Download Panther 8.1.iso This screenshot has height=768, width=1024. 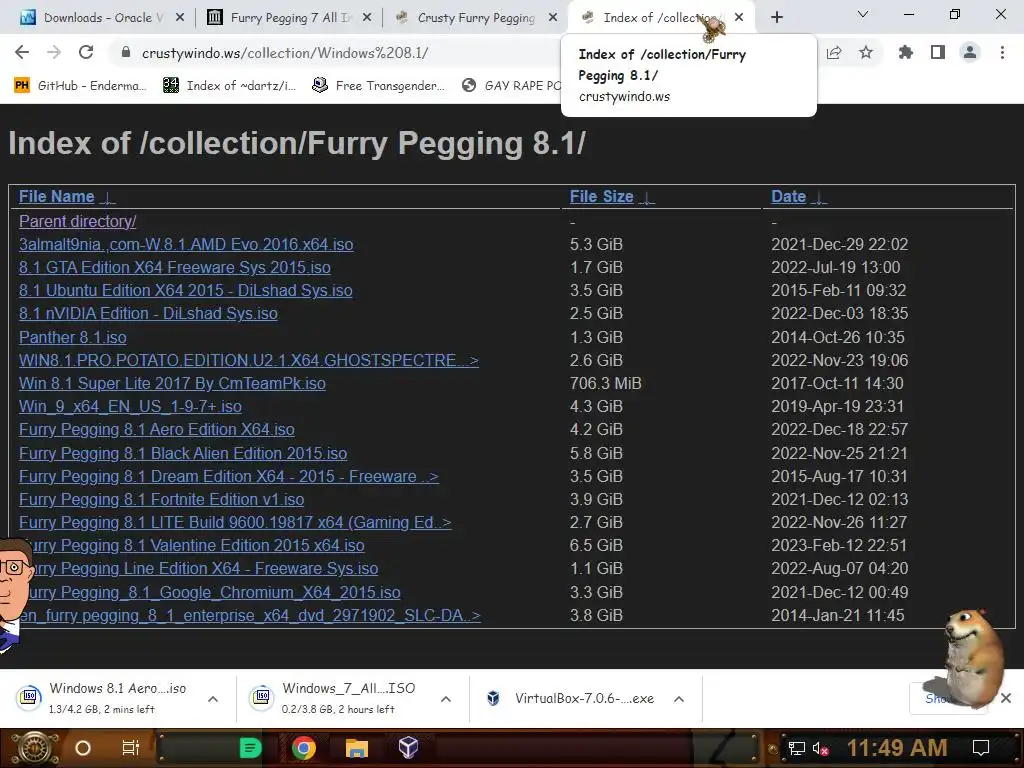pos(72,337)
